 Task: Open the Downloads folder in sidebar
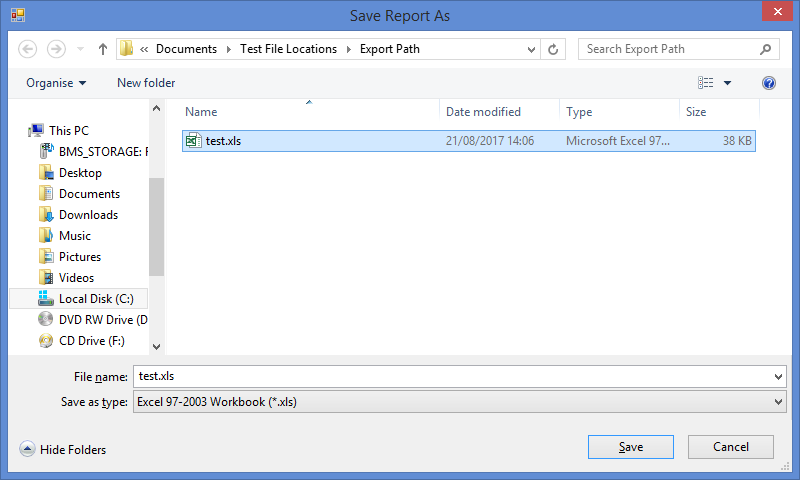88,215
